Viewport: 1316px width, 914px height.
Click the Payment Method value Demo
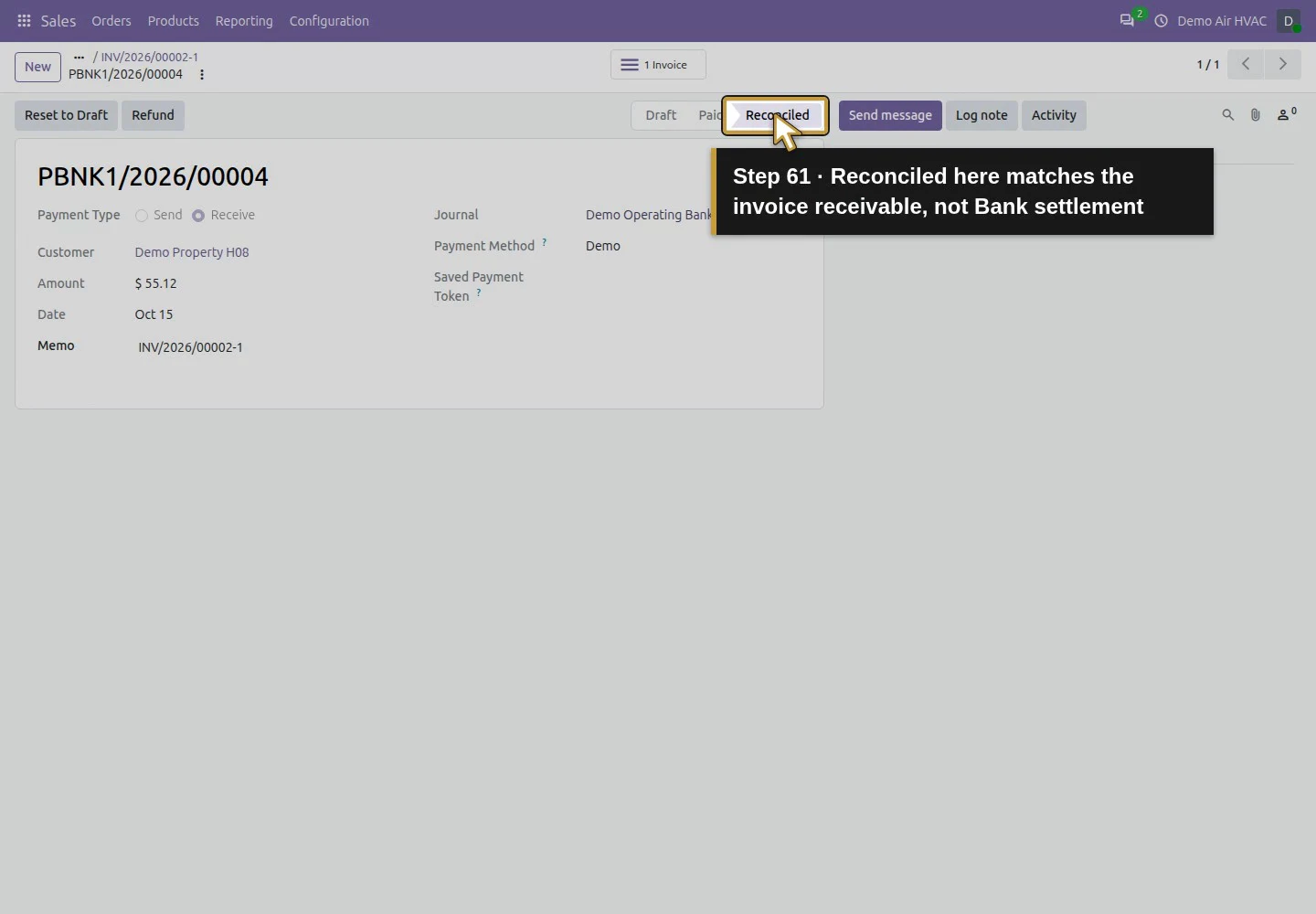(x=603, y=246)
